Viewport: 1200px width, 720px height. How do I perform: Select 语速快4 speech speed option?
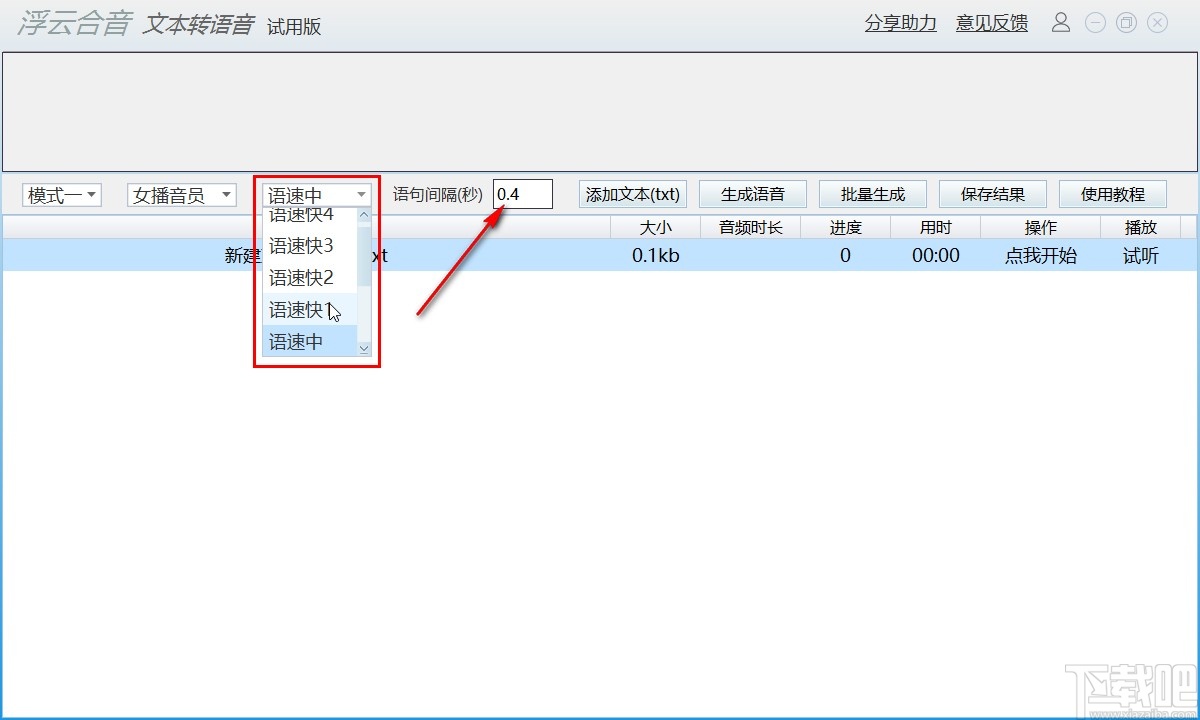click(x=299, y=214)
